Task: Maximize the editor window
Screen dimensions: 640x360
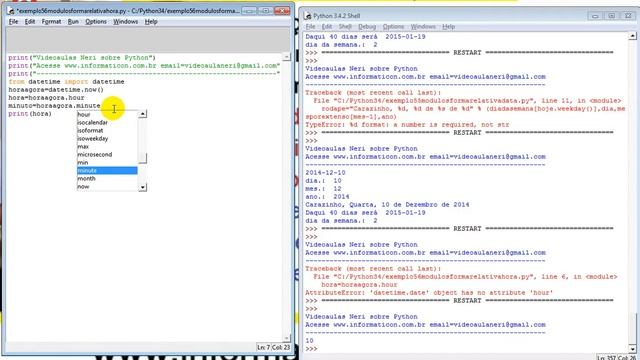Action: [x=265, y=11]
